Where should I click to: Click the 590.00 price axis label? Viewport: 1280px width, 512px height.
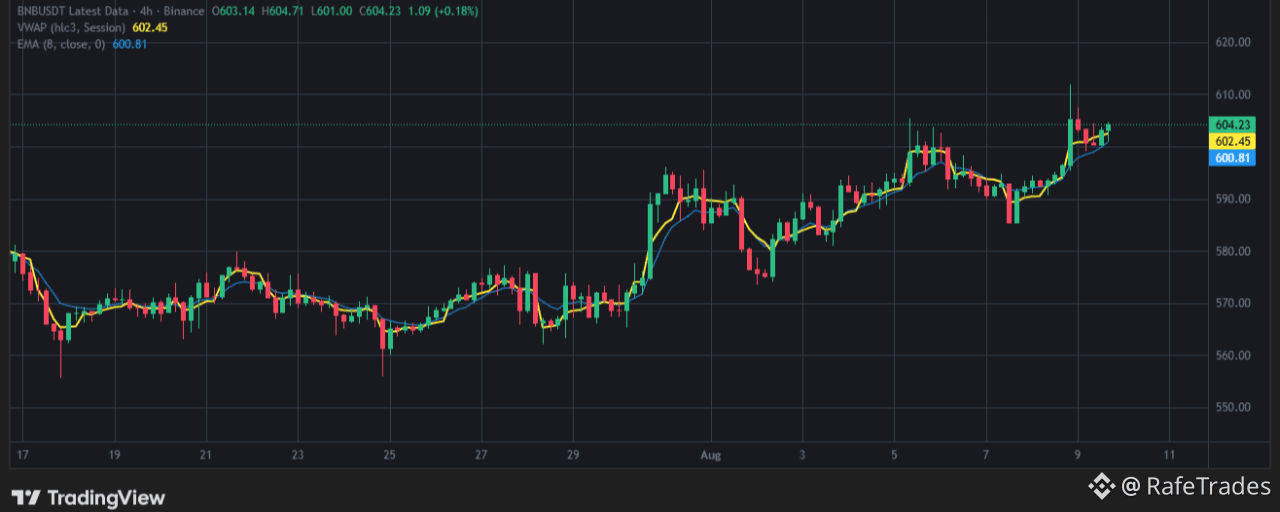point(1233,199)
